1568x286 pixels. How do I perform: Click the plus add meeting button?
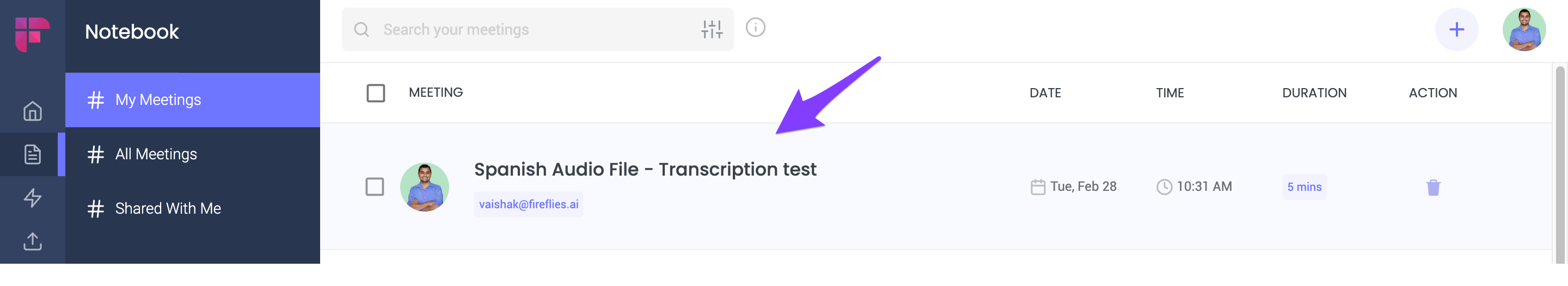[x=1456, y=29]
